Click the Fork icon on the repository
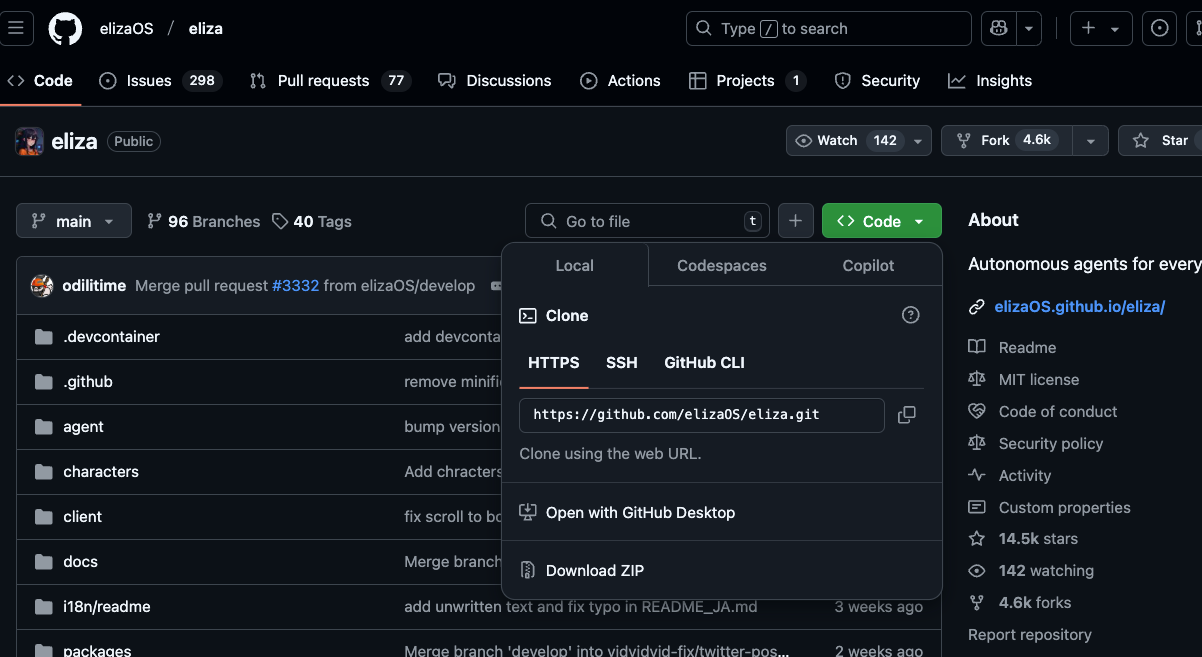 965,140
